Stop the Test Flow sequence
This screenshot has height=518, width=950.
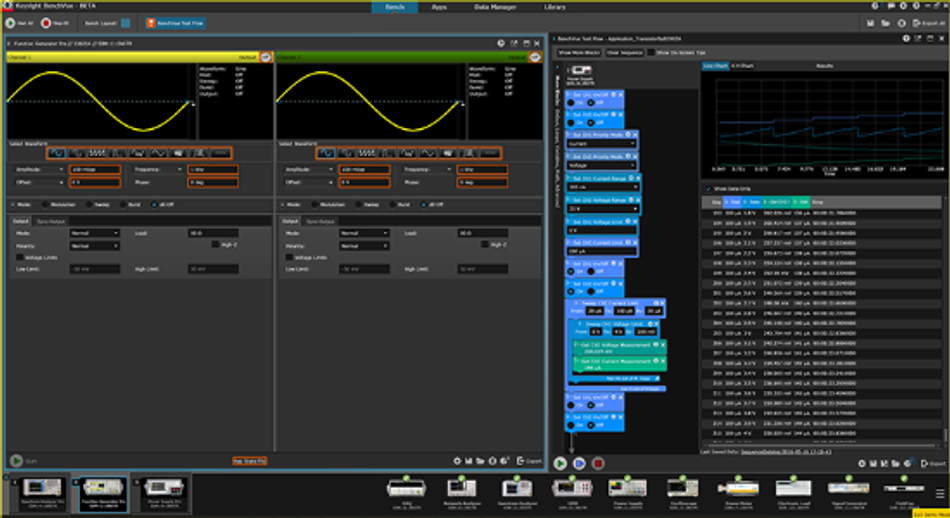[598, 463]
